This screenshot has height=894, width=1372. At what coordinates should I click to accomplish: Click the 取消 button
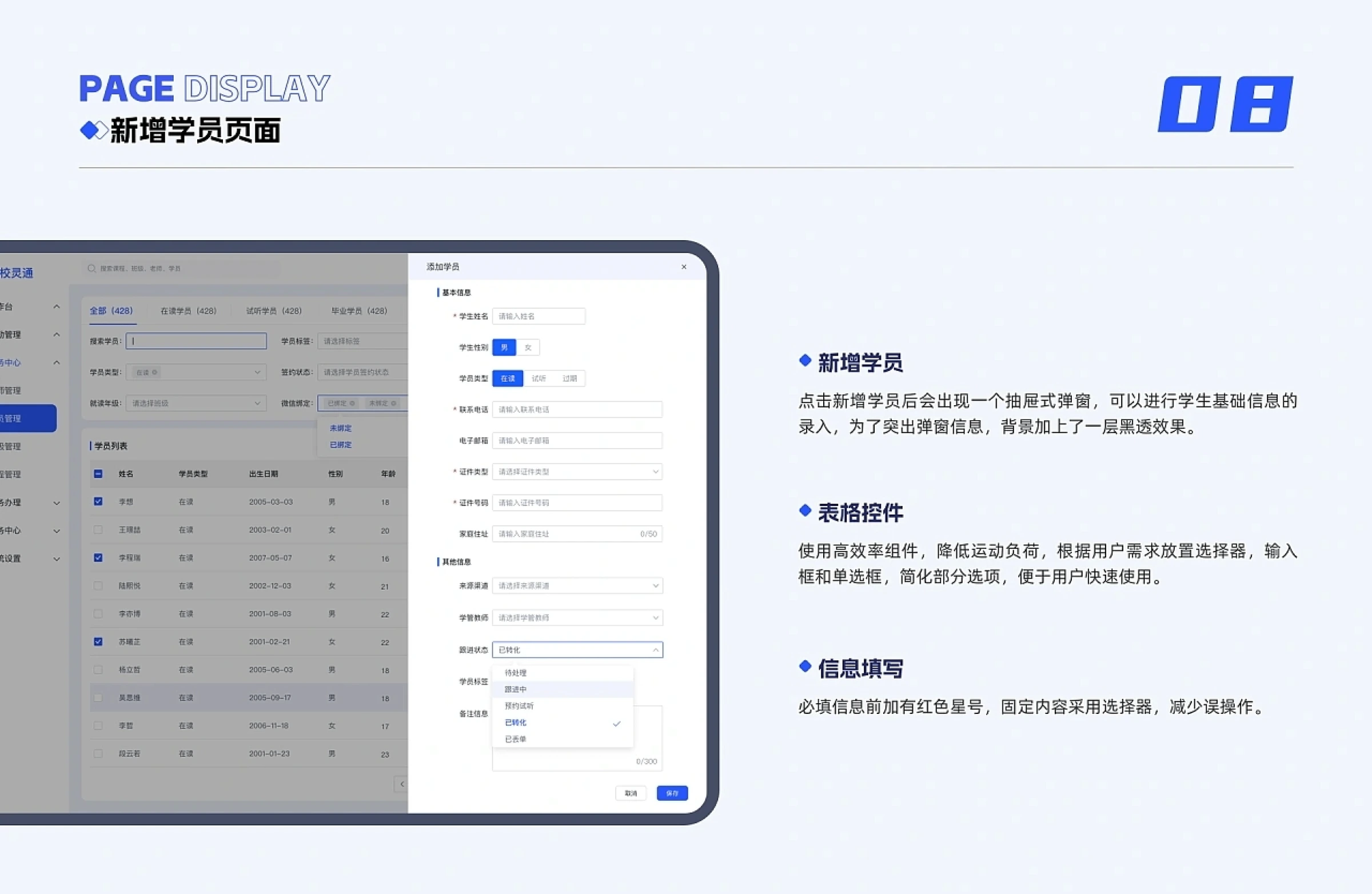click(x=631, y=794)
